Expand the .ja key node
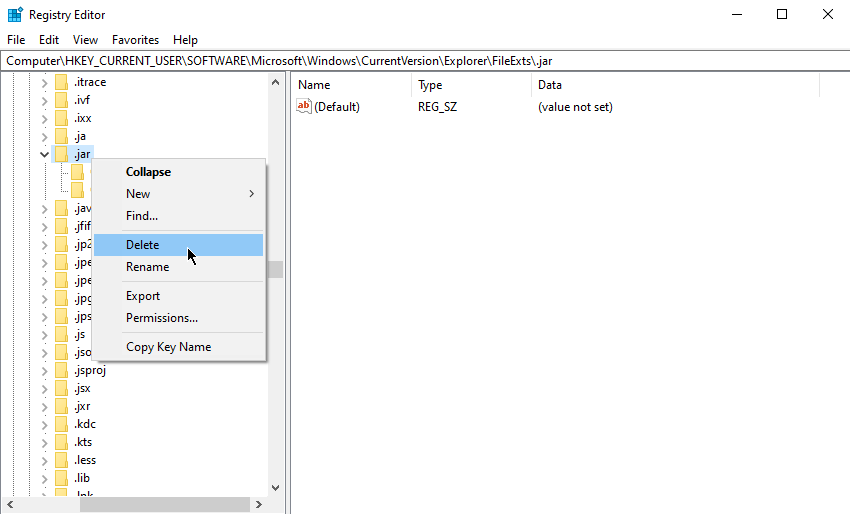 (44, 136)
